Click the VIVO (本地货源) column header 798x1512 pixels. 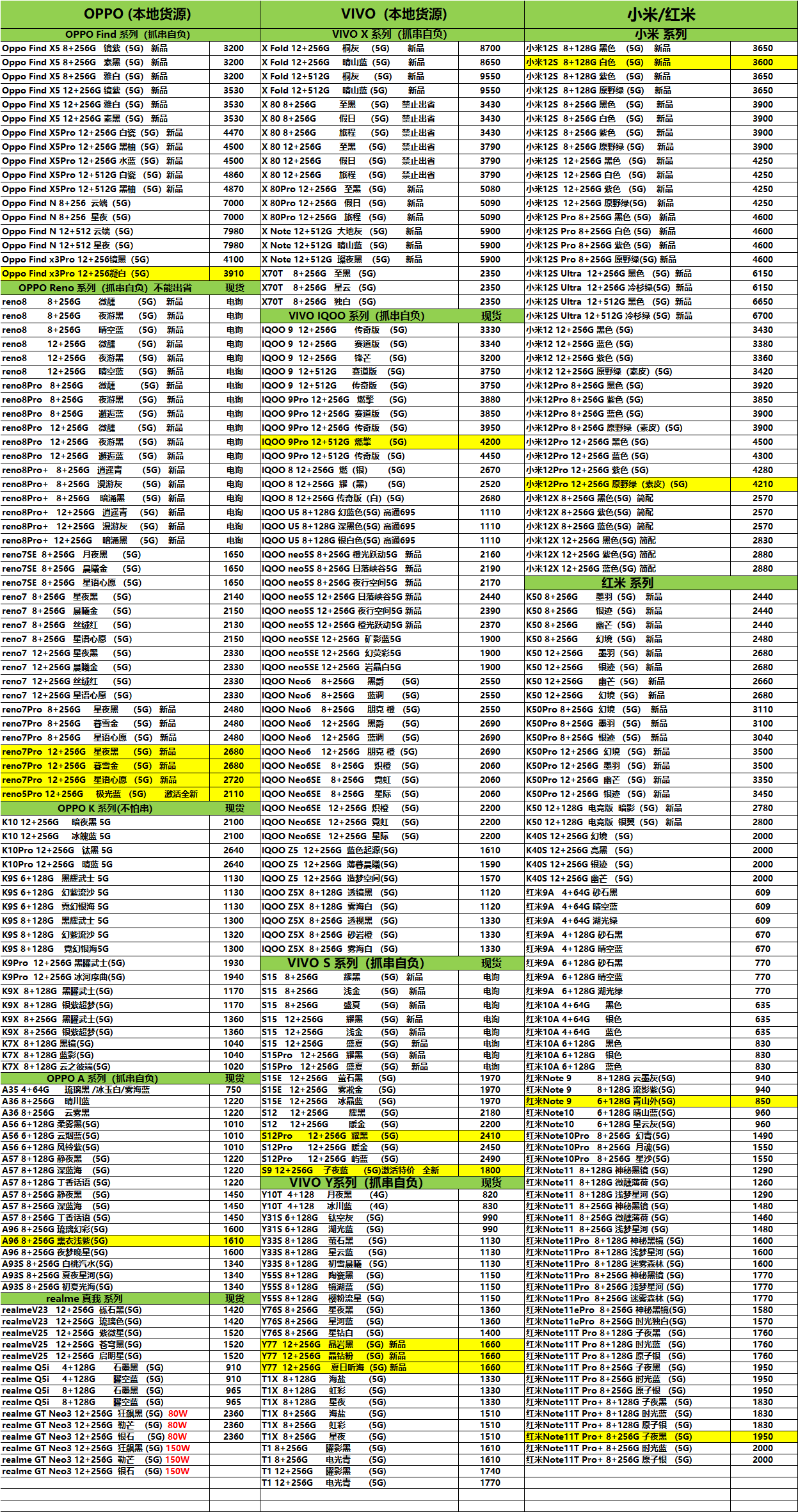tap(392, 14)
